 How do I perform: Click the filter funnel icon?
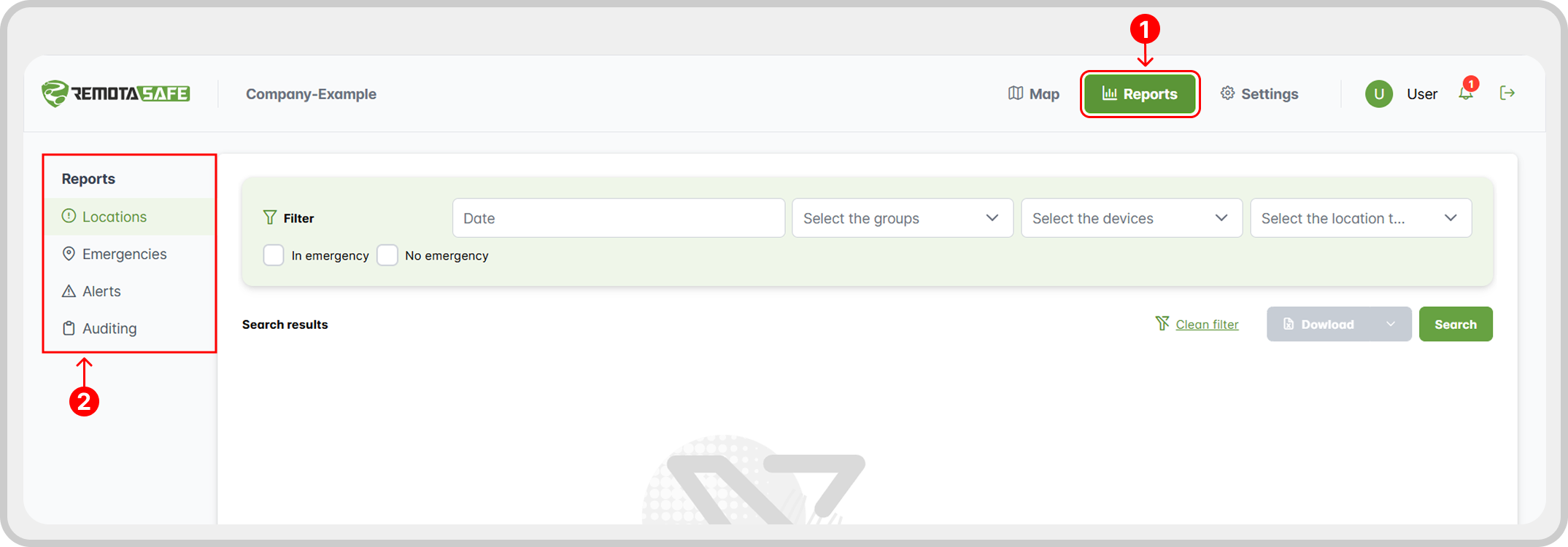270,217
